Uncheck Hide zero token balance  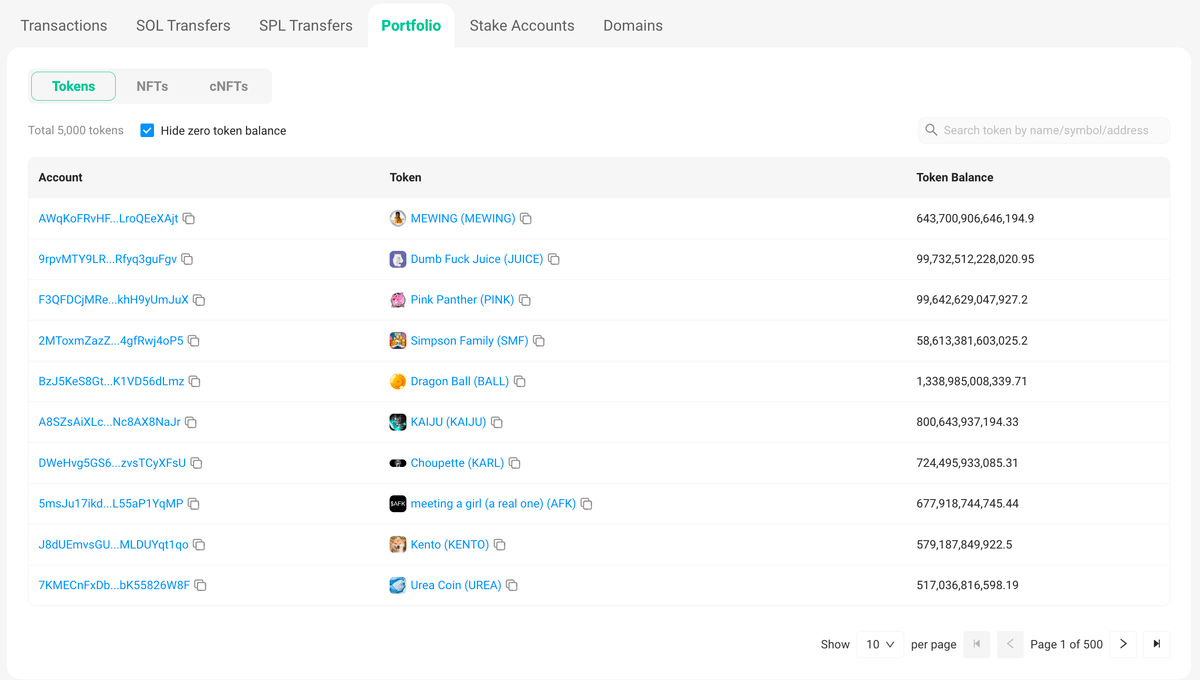point(147,130)
